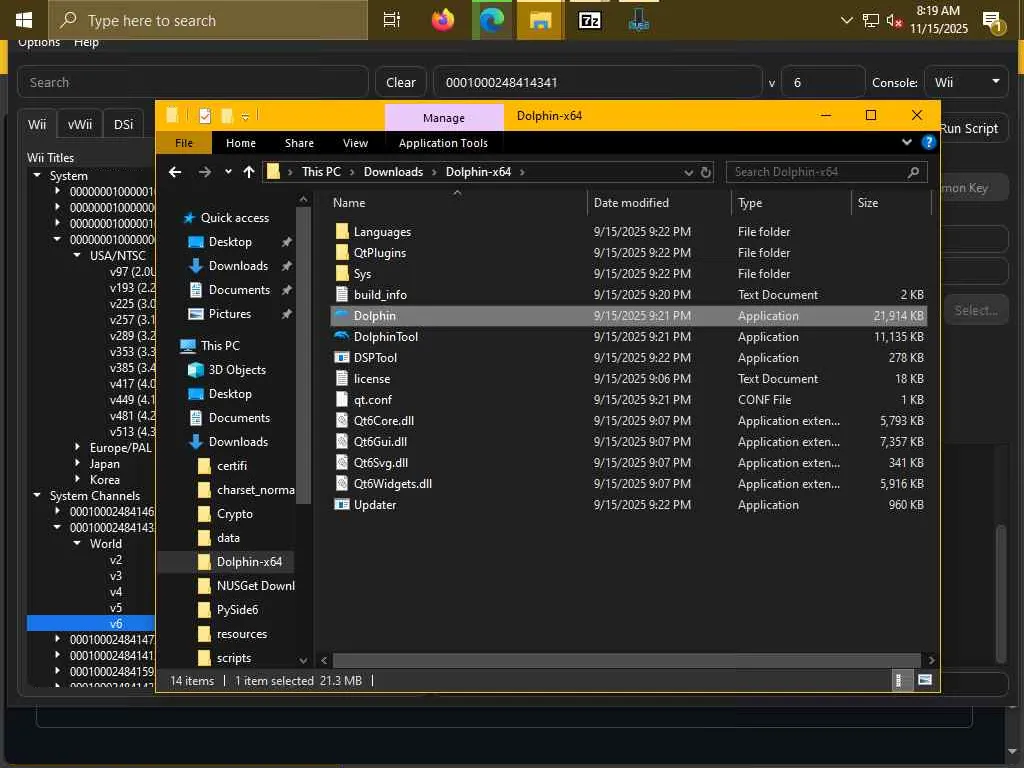Open the View ribbon tab
1024x768 pixels.
355,143
